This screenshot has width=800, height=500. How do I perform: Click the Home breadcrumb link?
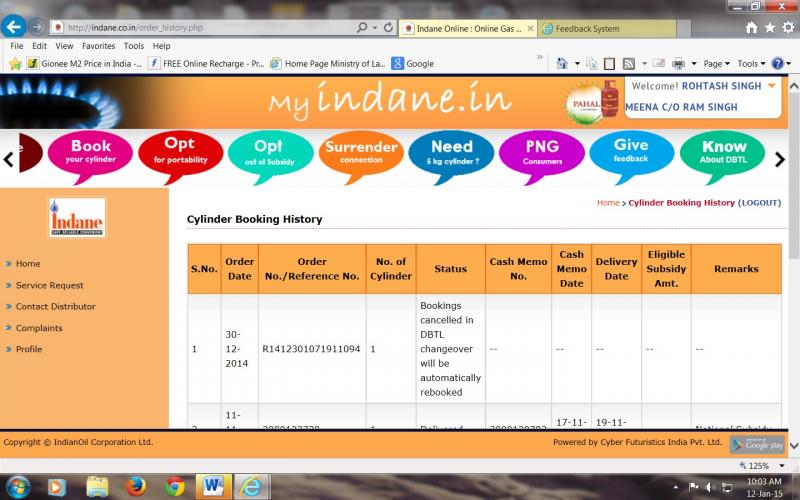[608, 203]
